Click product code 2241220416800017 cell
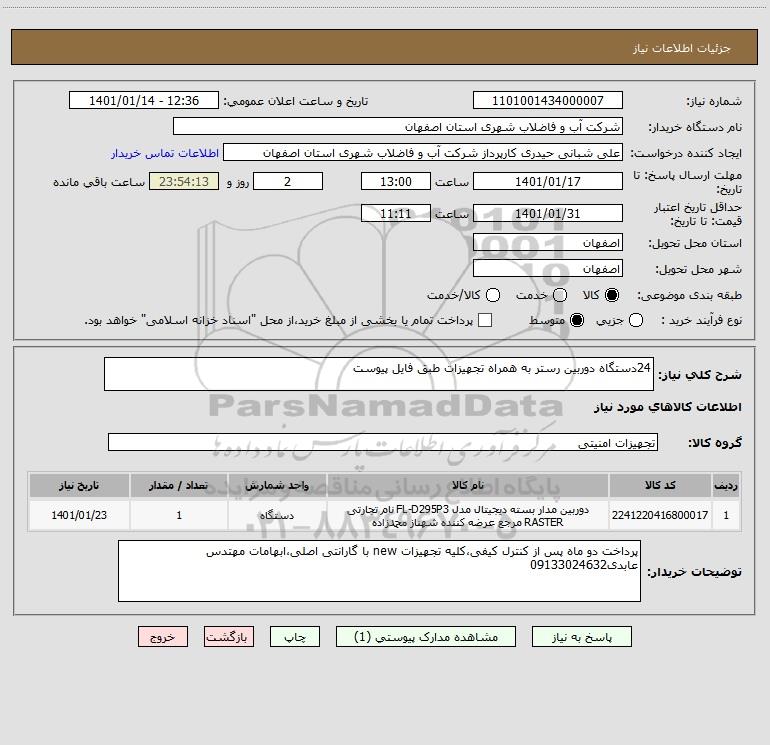The height and width of the screenshot is (745, 770). tap(660, 515)
